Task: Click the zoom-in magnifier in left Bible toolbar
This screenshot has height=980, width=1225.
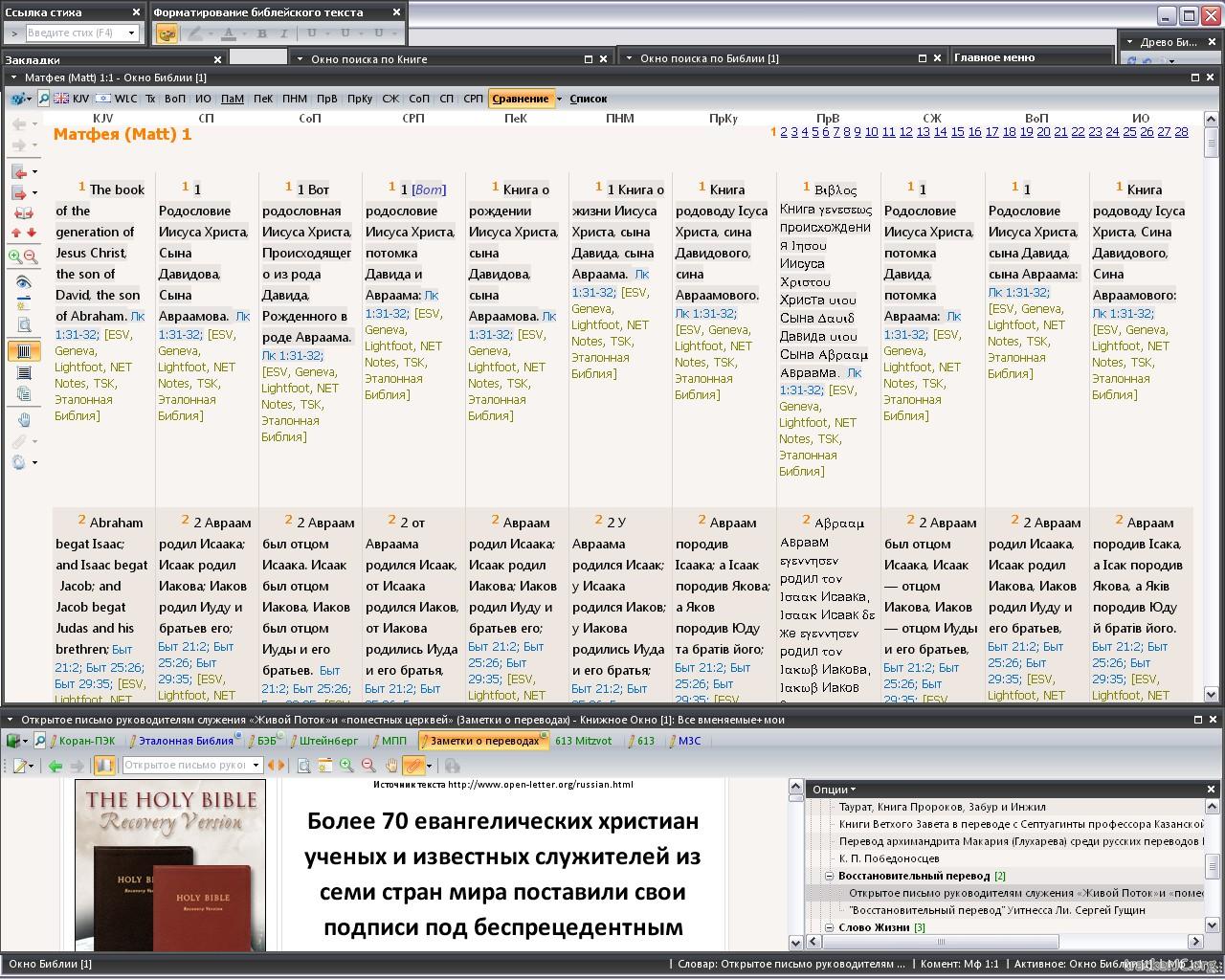Action: pos(15,256)
